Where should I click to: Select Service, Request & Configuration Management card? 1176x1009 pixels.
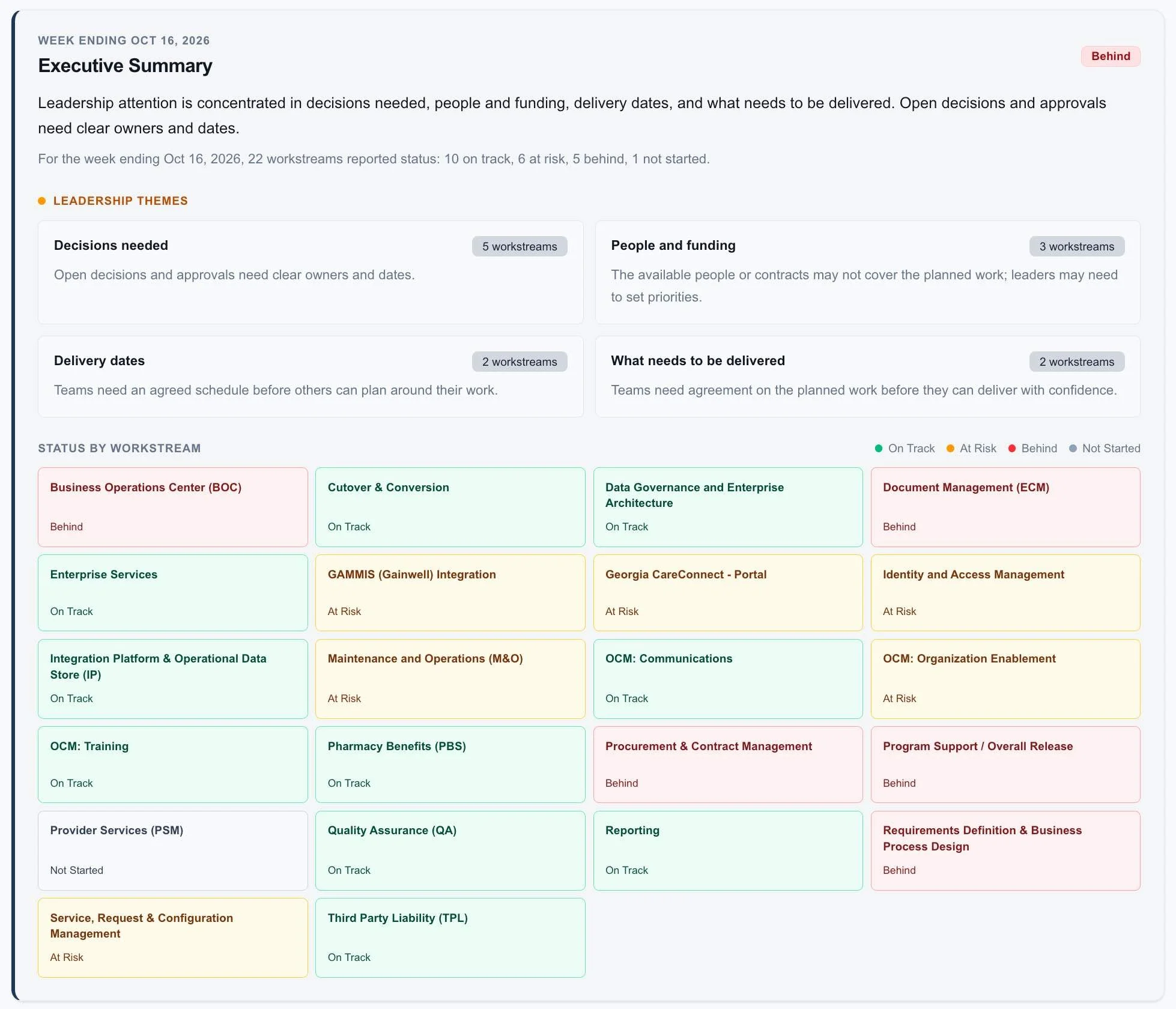173,938
